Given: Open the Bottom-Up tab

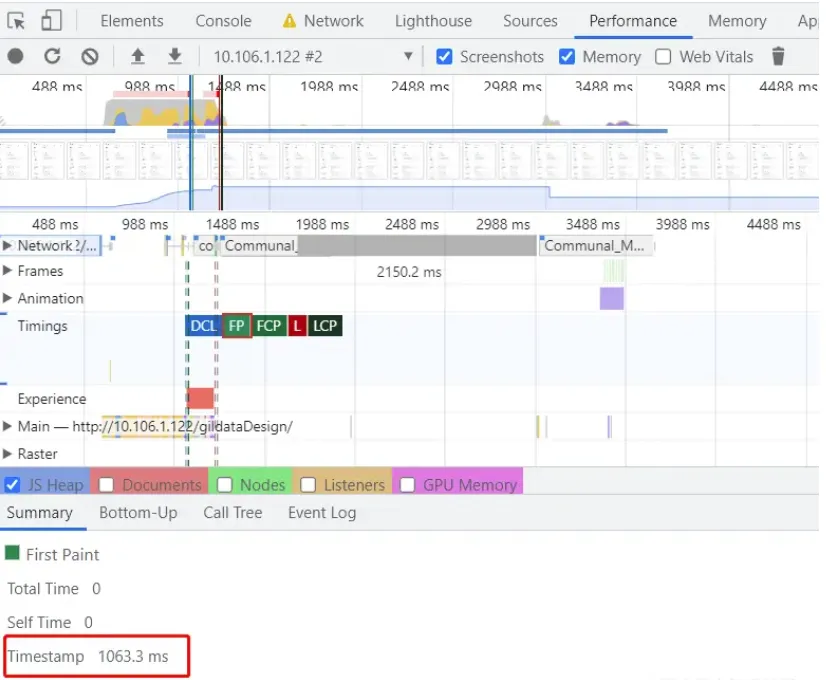Looking at the screenshot, I should click(x=138, y=513).
